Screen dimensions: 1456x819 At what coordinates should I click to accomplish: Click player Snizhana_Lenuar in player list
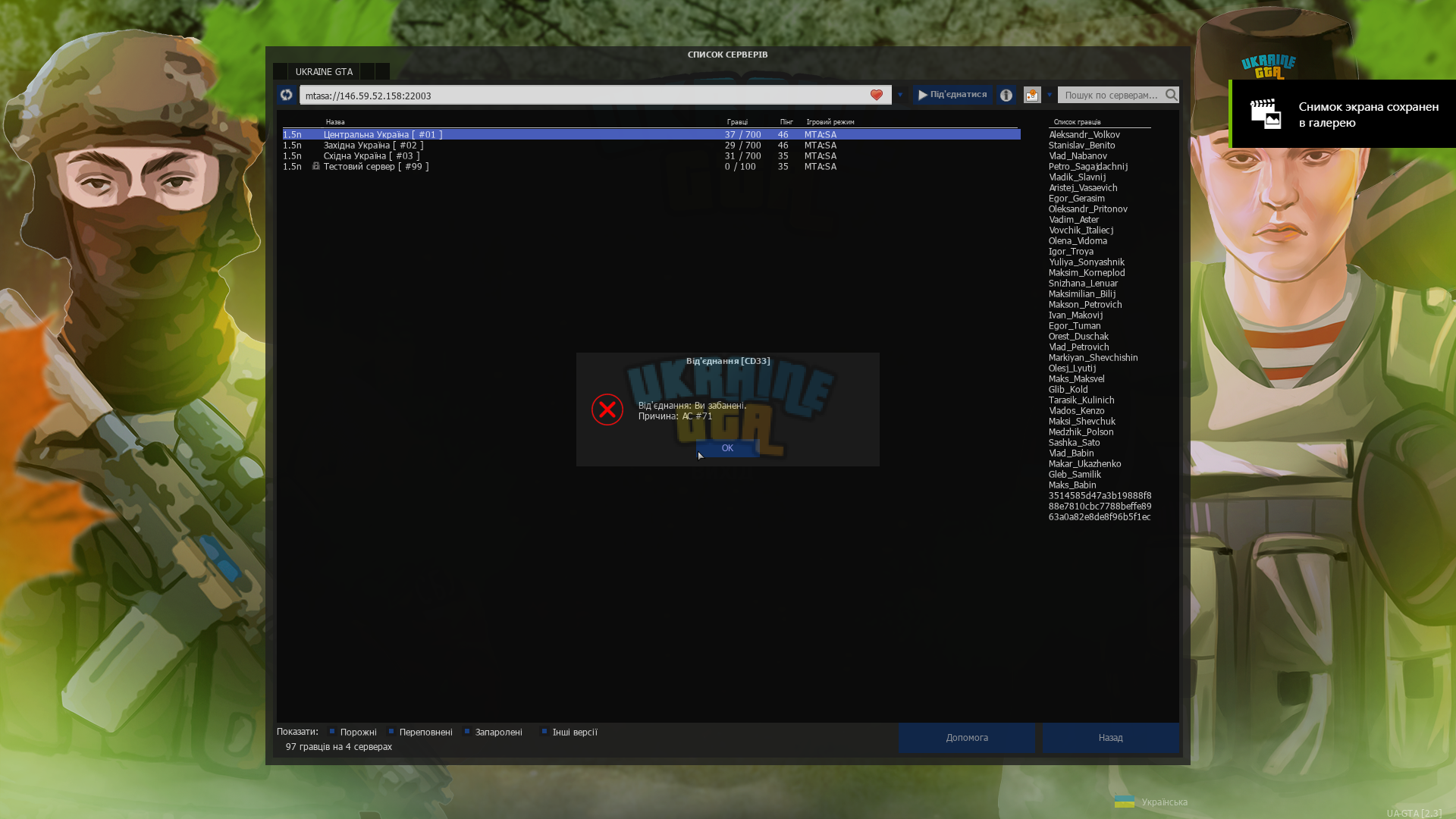[x=1083, y=283]
